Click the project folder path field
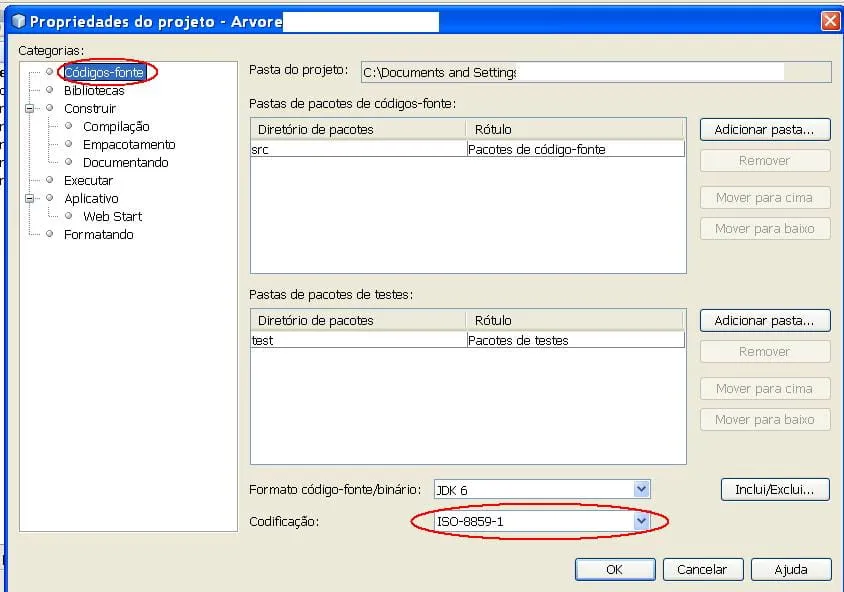This screenshot has width=844, height=592. point(596,72)
